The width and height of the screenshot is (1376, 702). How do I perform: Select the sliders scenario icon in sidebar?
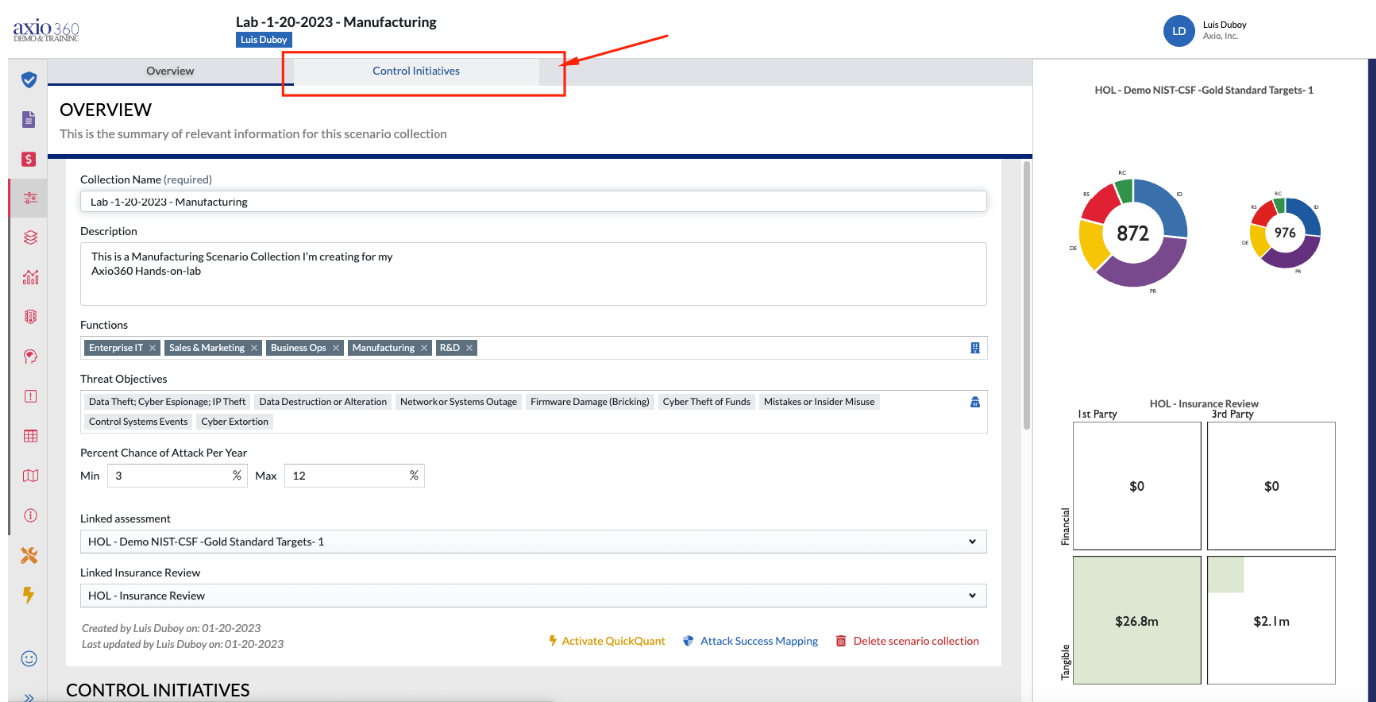click(x=29, y=198)
